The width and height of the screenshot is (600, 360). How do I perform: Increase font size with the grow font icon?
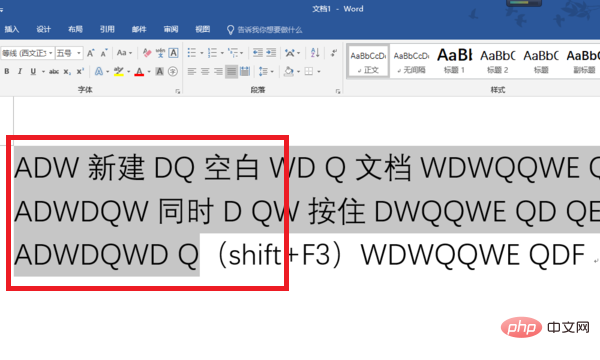point(90,53)
